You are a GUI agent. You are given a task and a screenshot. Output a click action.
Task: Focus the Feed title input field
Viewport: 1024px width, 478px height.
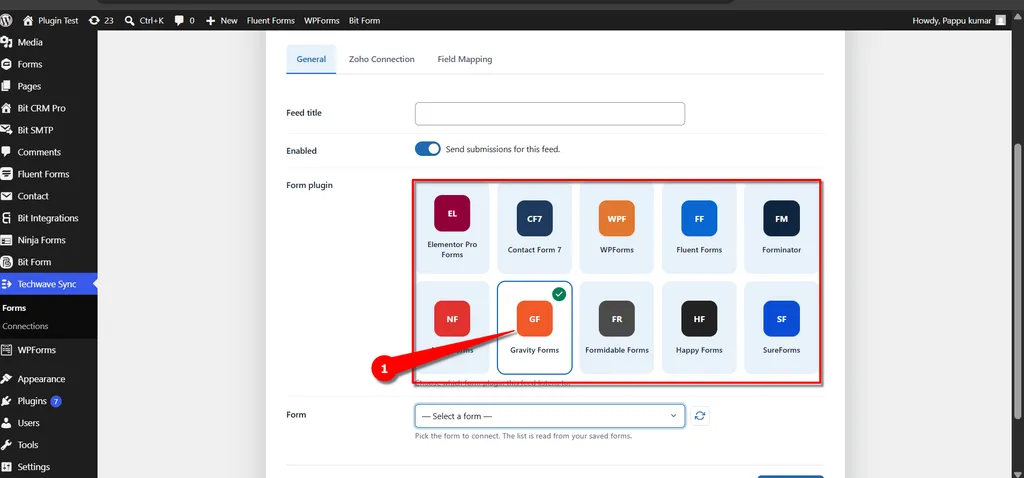pyautogui.click(x=550, y=114)
